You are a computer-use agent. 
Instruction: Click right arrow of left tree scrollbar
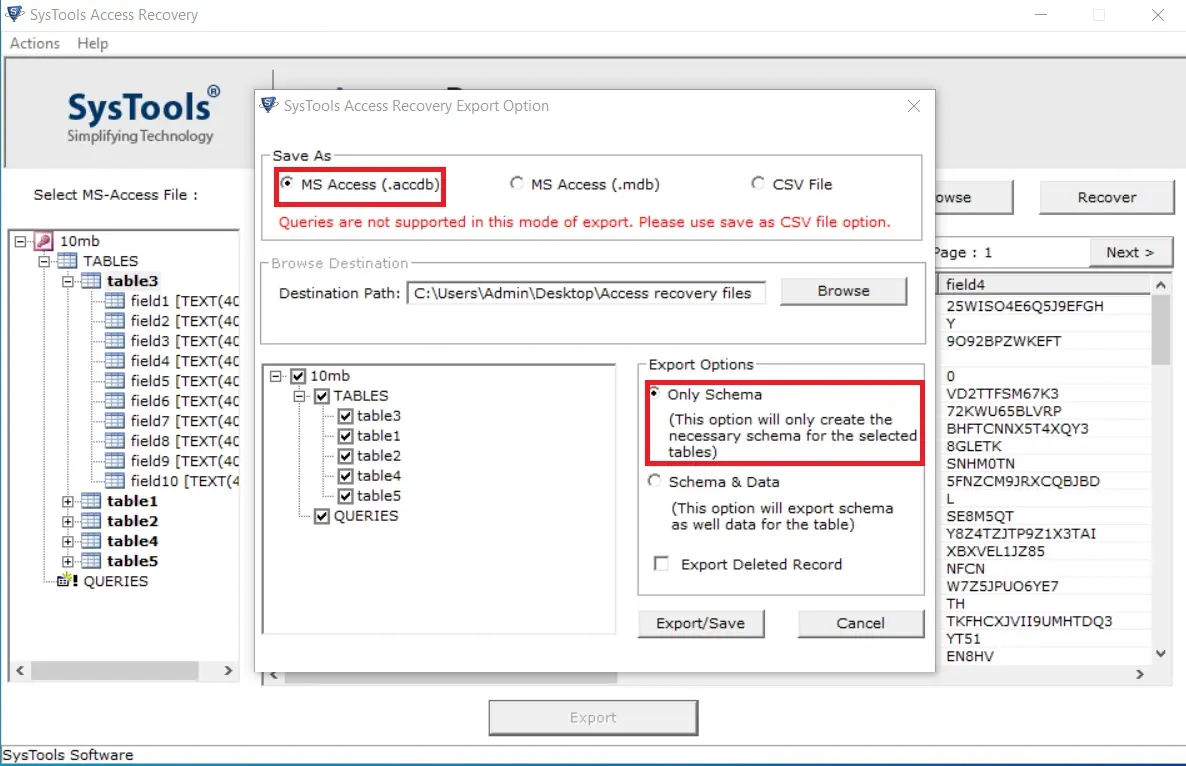228,671
